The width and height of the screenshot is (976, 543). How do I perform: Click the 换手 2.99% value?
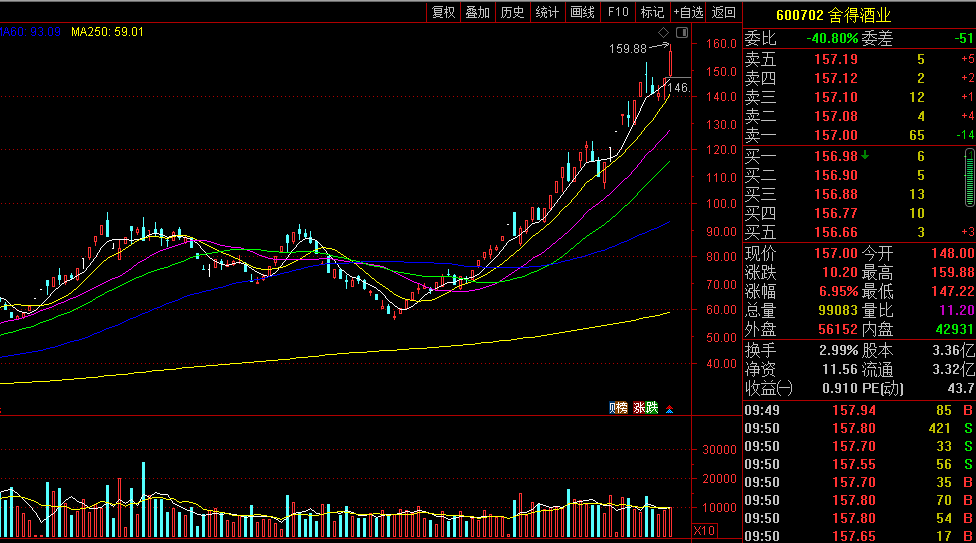(x=838, y=351)
